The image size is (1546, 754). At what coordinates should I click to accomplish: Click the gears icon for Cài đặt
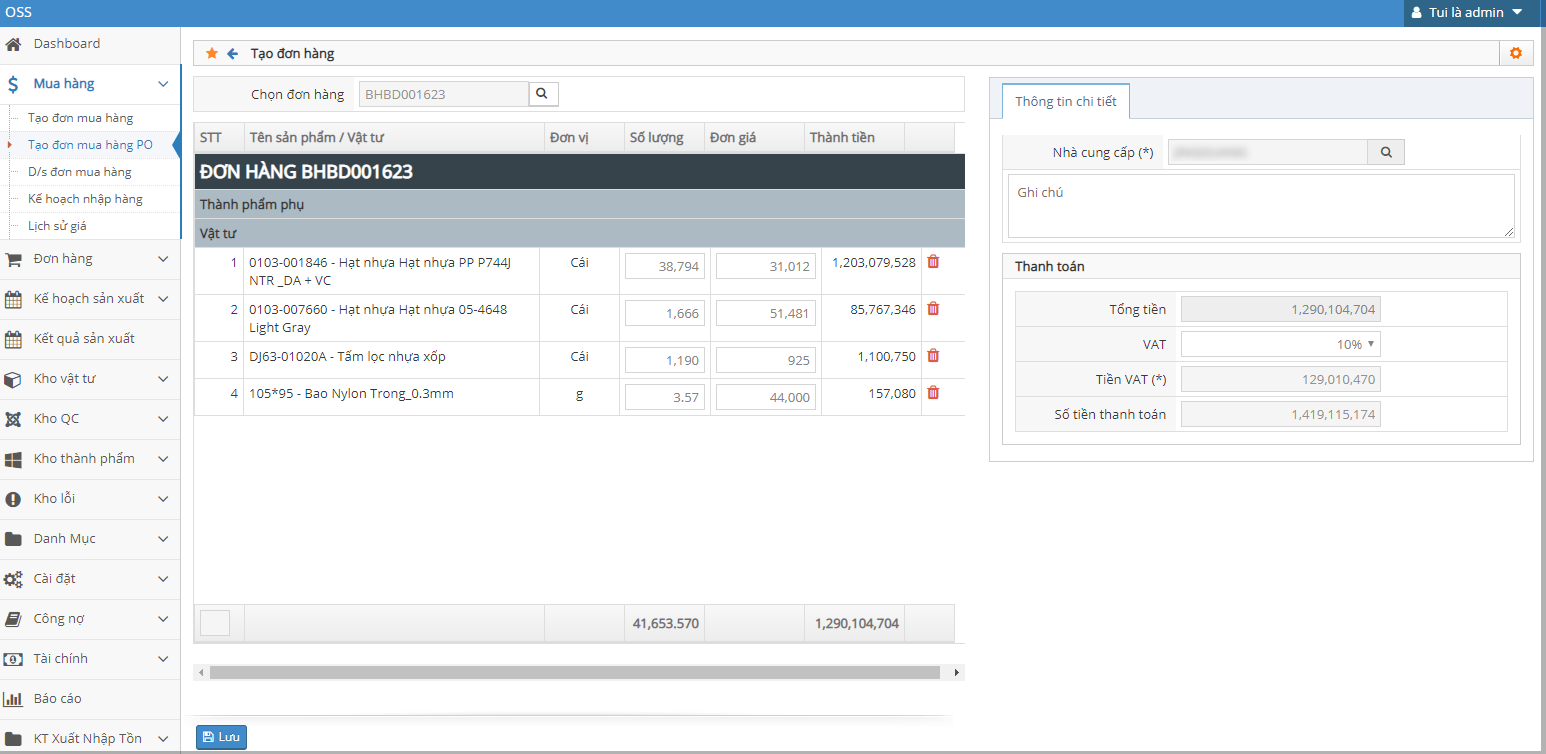[x=13, y=579]
